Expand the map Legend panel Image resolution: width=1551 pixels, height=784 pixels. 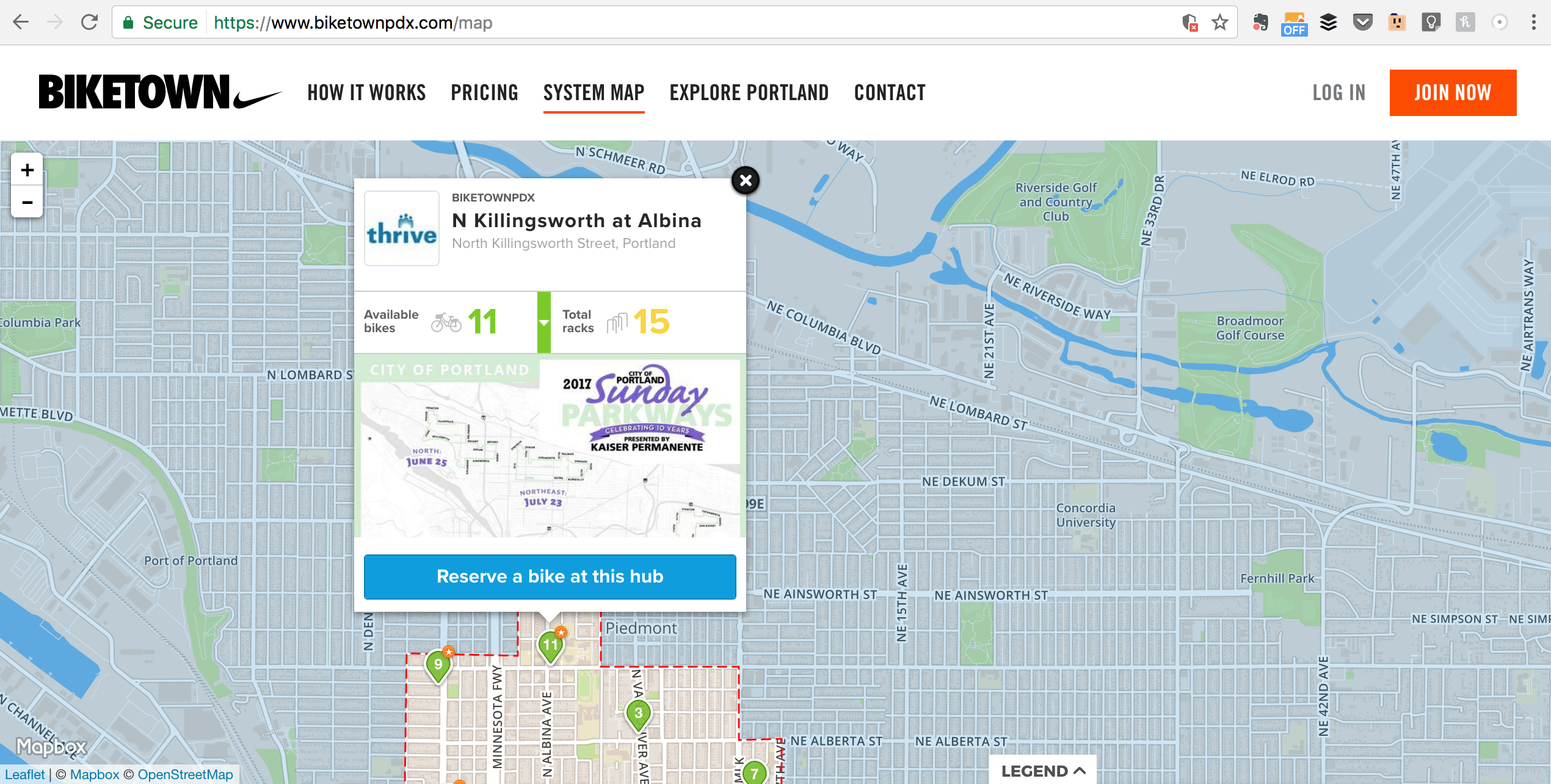[x=1043, y=771]
